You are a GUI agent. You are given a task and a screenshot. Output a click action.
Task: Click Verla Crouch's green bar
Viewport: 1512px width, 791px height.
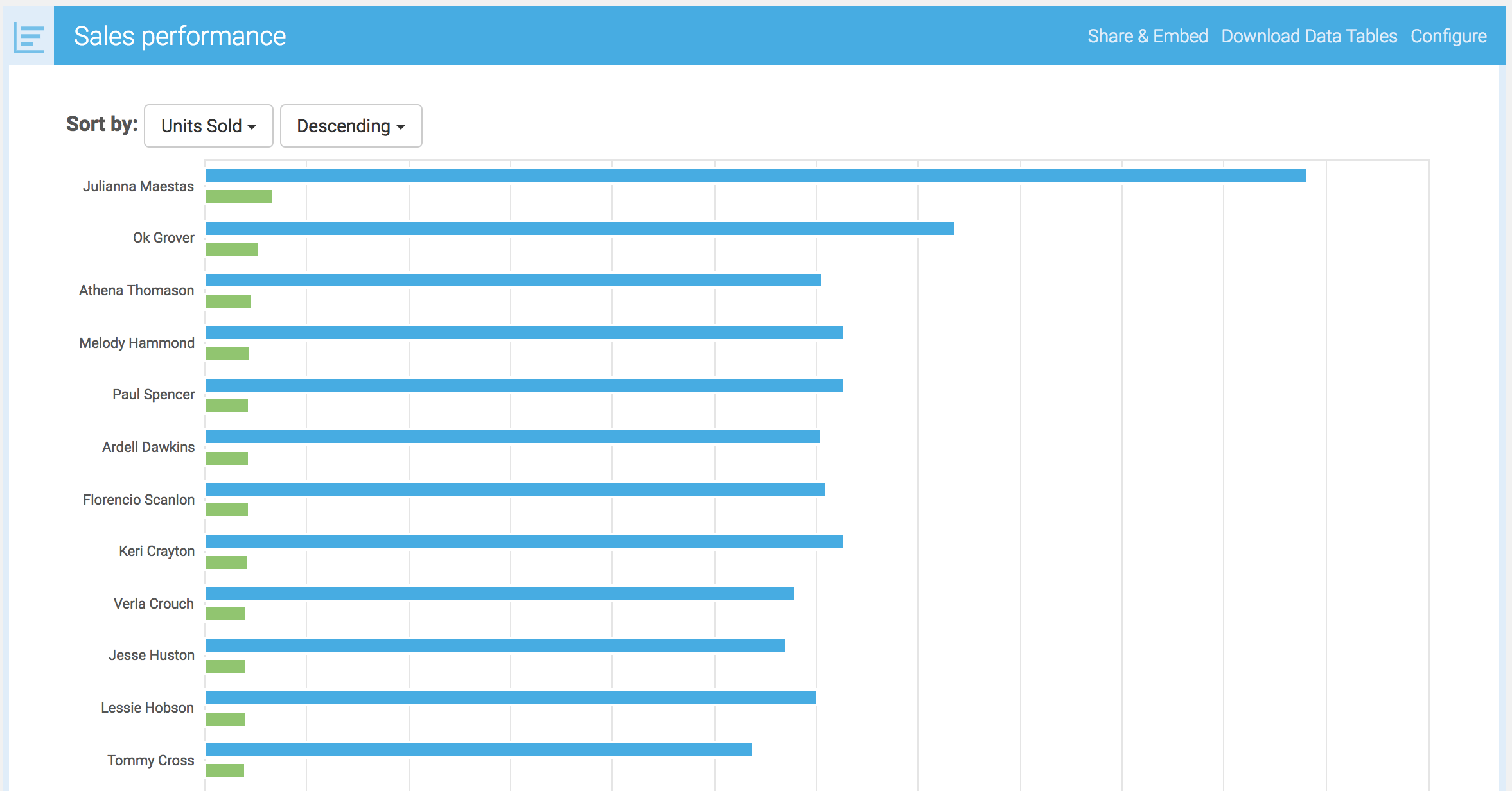coord(225,614)
